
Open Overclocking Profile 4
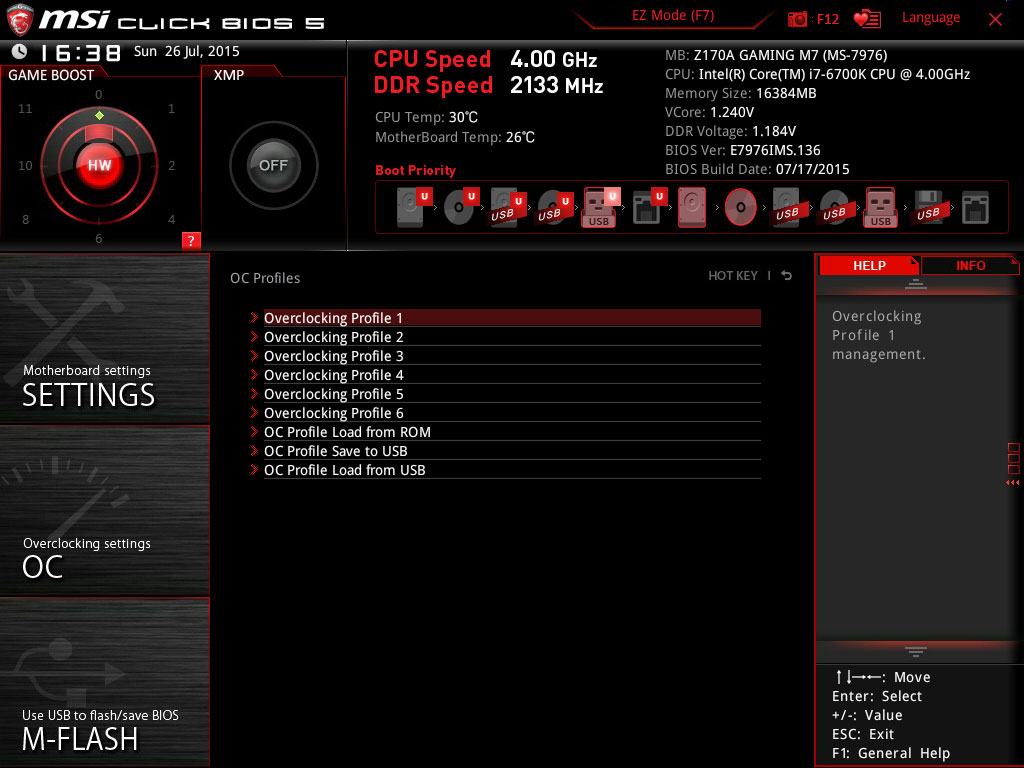point(512,374)
